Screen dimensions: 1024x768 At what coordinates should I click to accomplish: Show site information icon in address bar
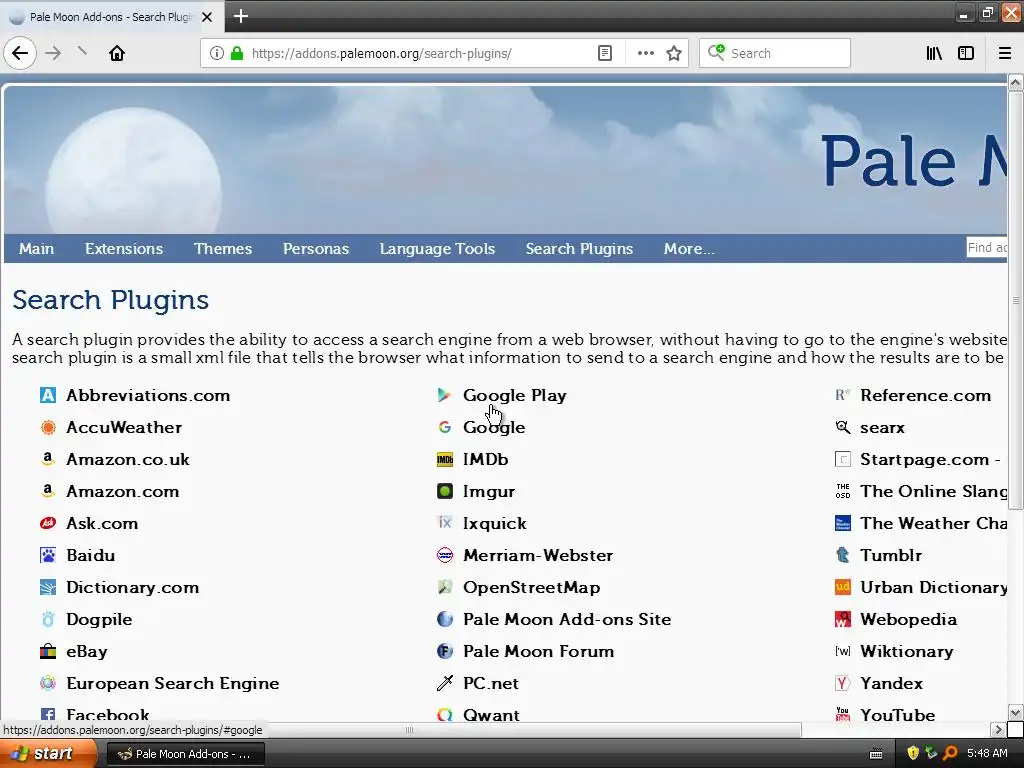(217, 53)
